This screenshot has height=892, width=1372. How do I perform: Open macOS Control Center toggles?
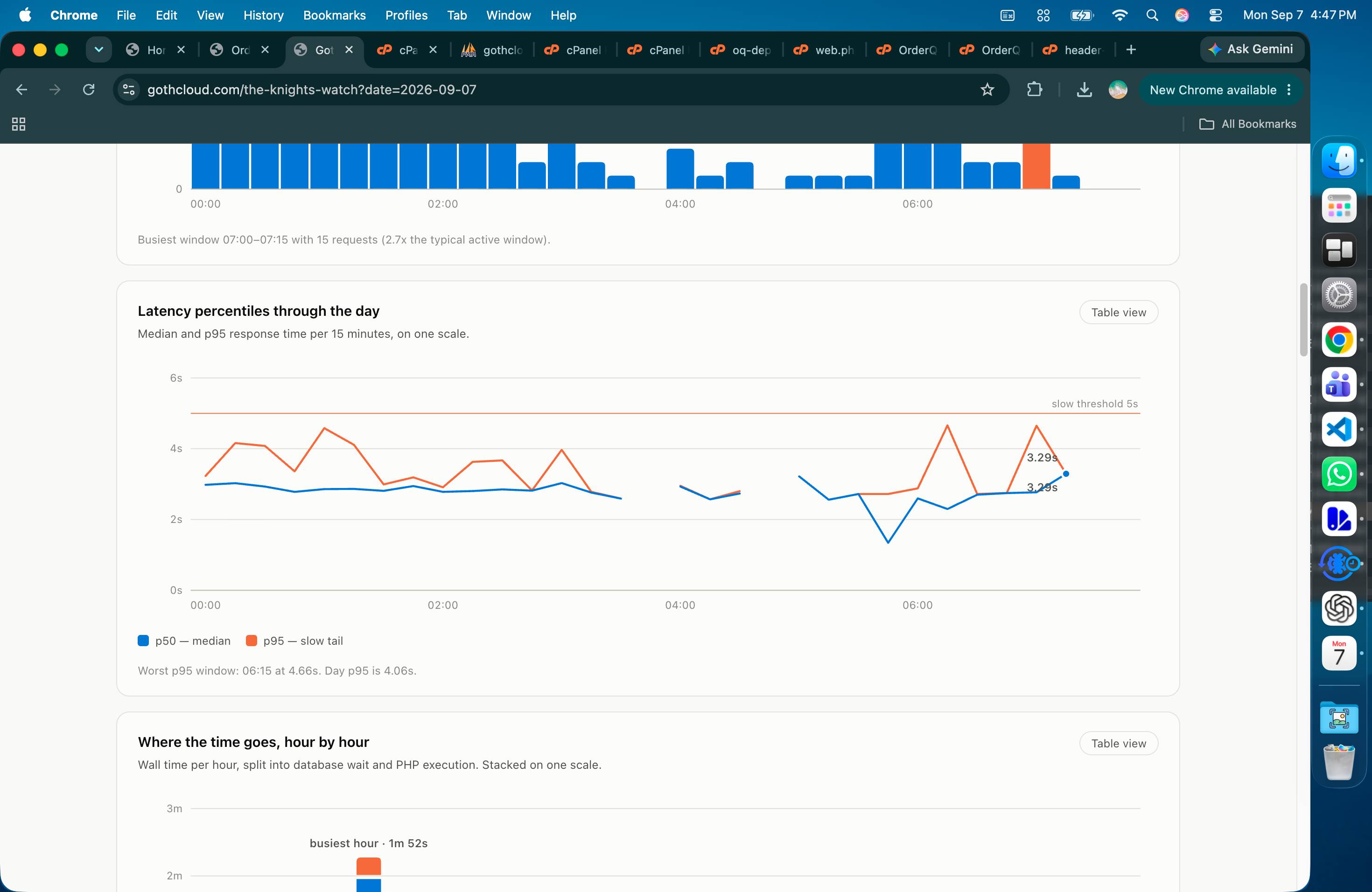coord(1215,15)
